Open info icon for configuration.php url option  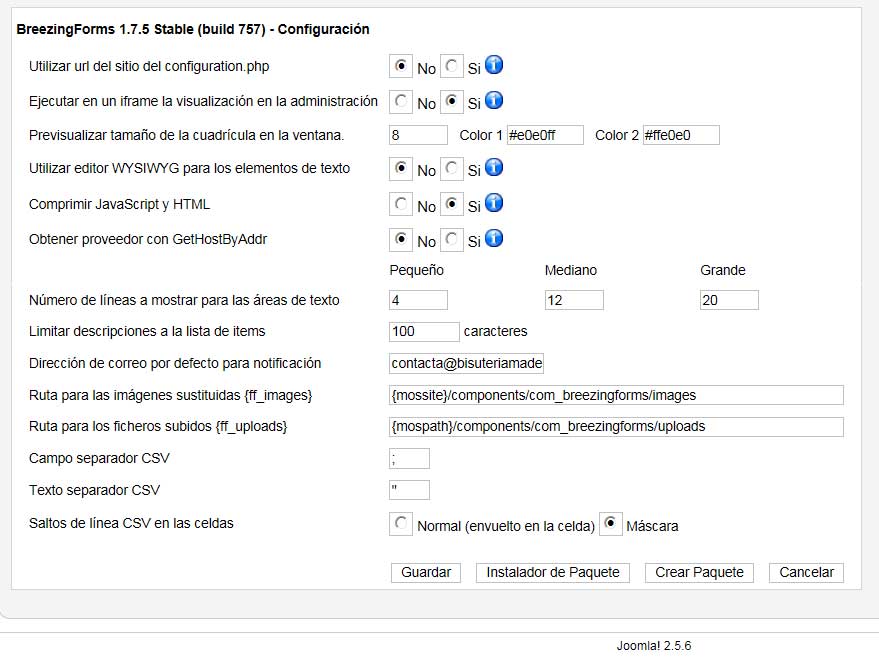(494, 65)
